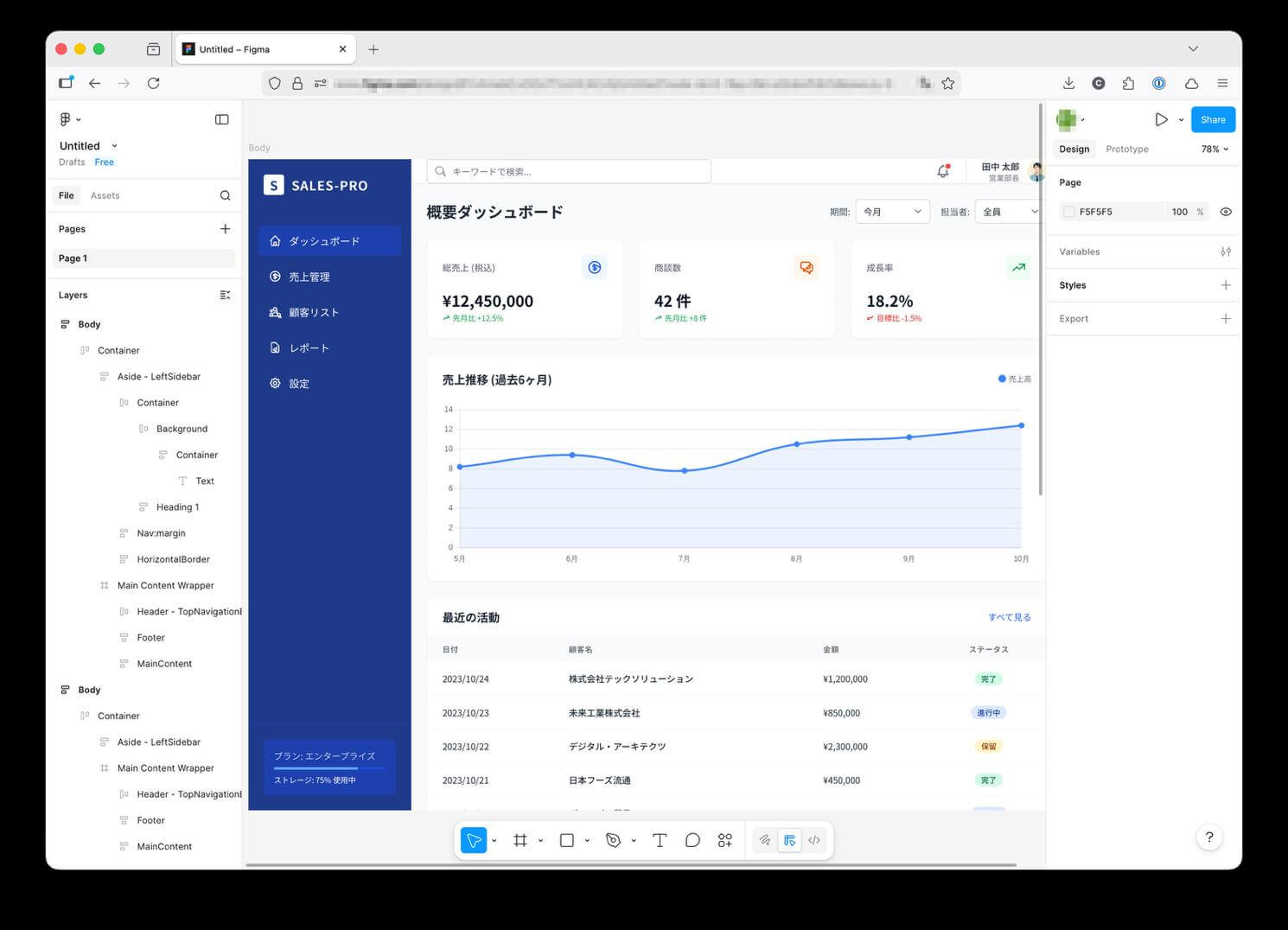1288x930 pixels.
Task: Switch to Dev Mode toggle
Action: (x=814, y=840)
